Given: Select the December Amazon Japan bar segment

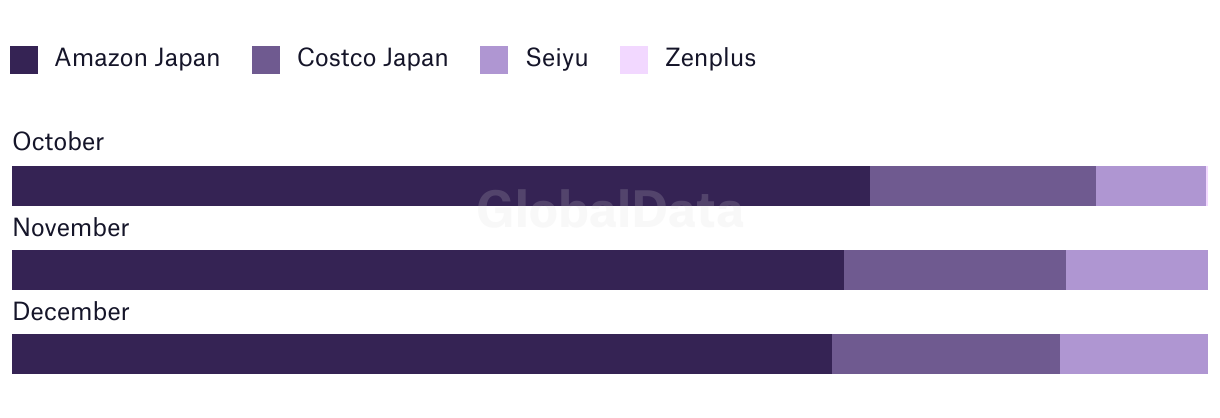Looking at the screenshot, I should [422, 354].
